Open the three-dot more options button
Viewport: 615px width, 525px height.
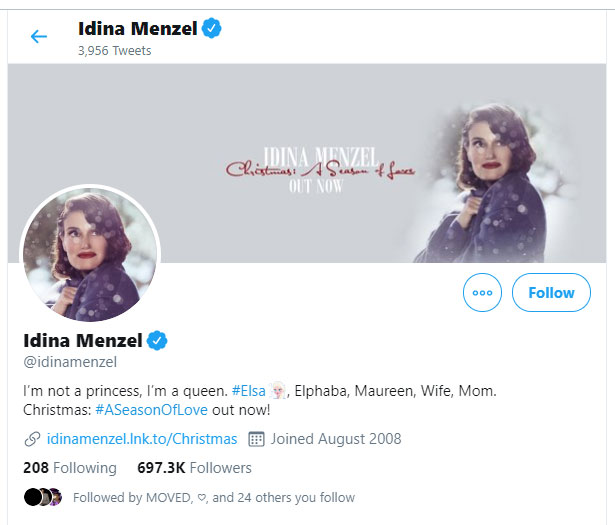[x=482, y=293]
